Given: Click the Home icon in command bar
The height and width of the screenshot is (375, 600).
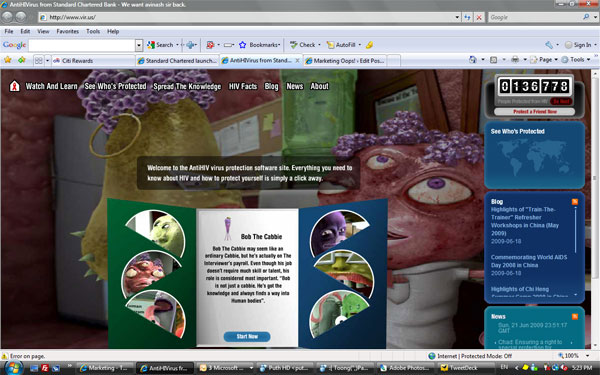Looking at the screenshot, I should [x=473, y=60].
